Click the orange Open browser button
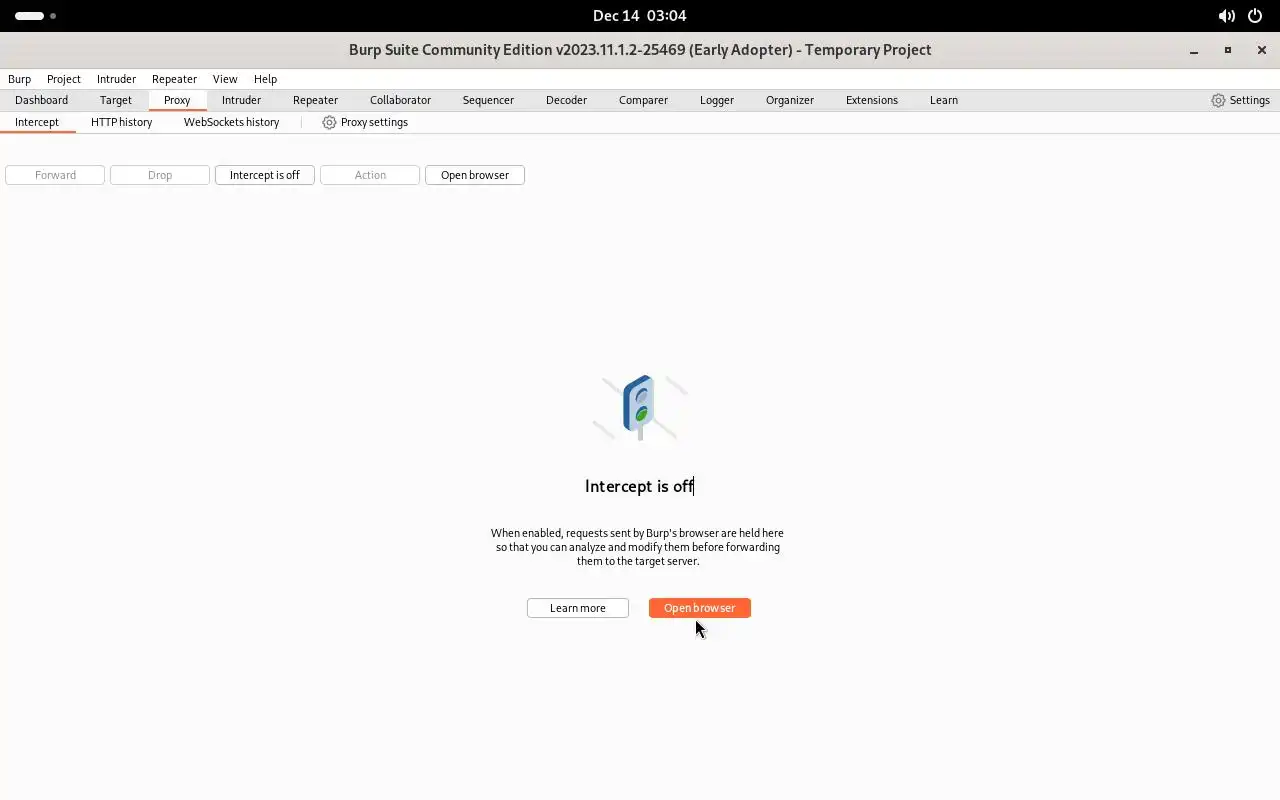 (x=700, y=608)
